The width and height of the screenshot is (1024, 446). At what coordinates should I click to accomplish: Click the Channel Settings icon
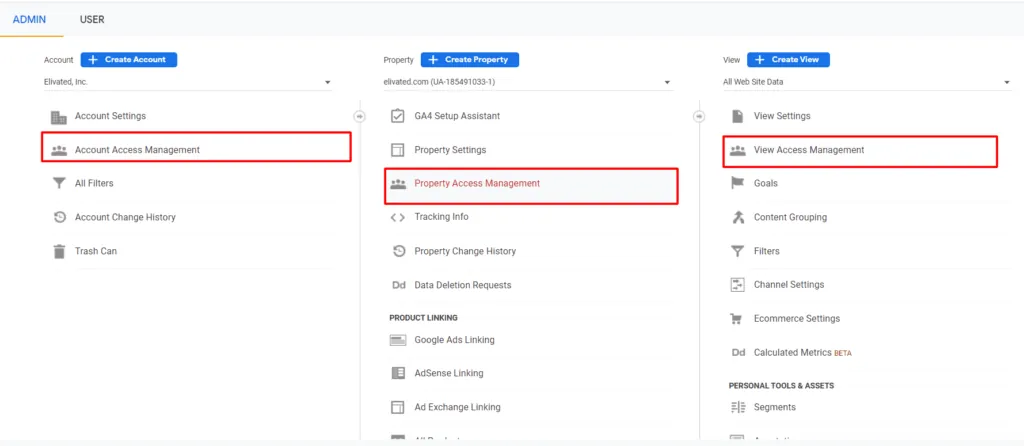click(x=737, y=285)
